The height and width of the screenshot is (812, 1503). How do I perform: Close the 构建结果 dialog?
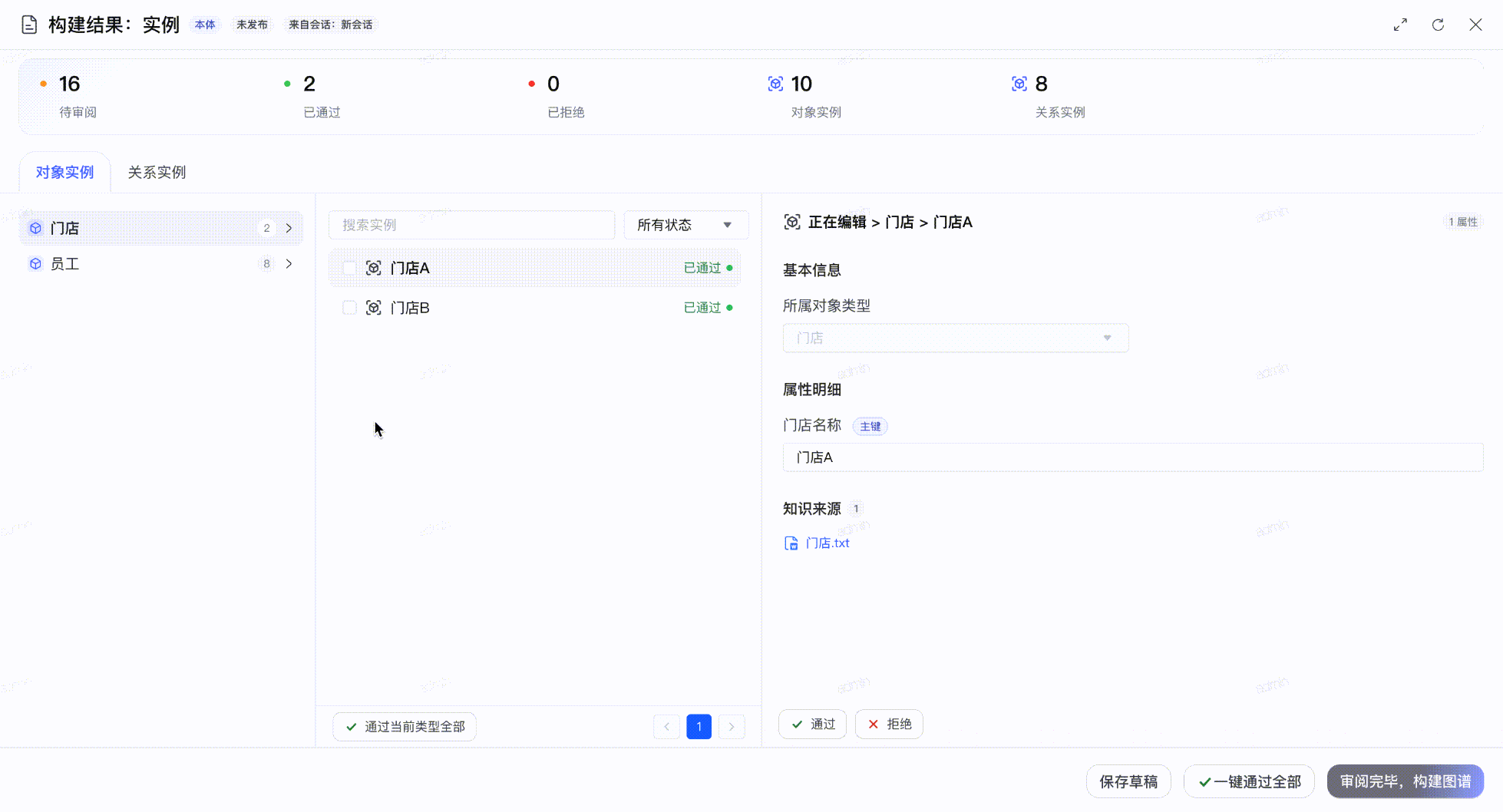[1475, 25]
